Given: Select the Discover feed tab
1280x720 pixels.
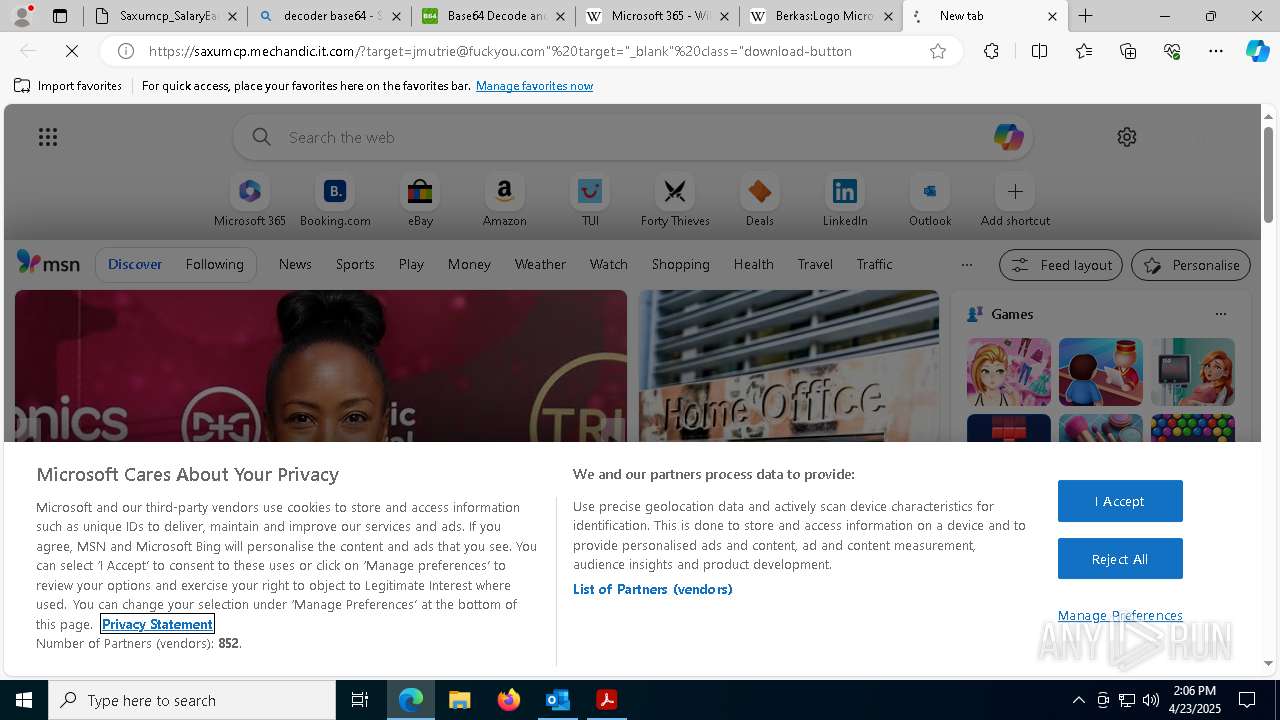Looking at the screenshot, I should pos(135,264).
